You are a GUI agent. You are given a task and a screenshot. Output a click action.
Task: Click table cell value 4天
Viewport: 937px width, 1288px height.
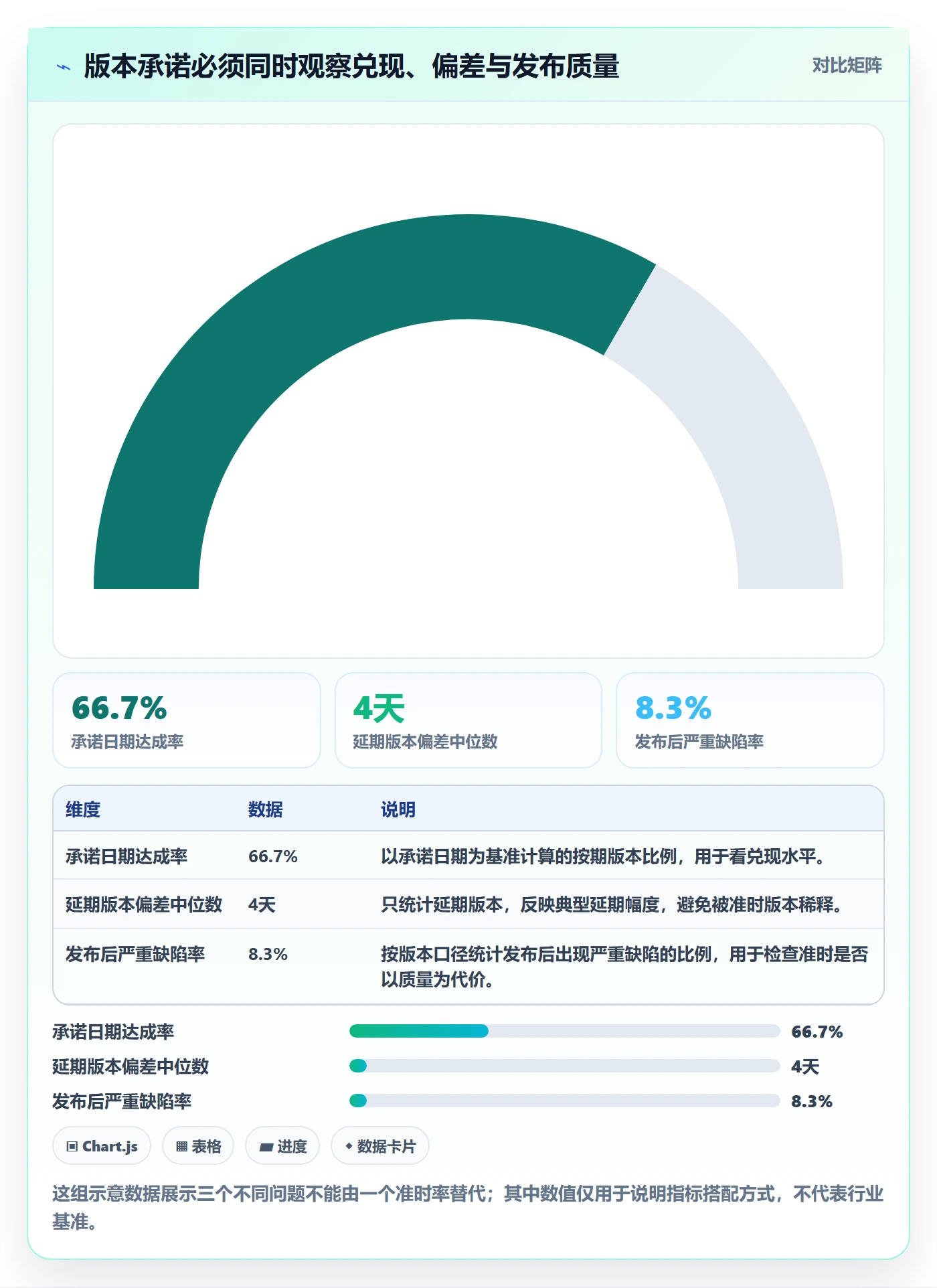point(262,904)
